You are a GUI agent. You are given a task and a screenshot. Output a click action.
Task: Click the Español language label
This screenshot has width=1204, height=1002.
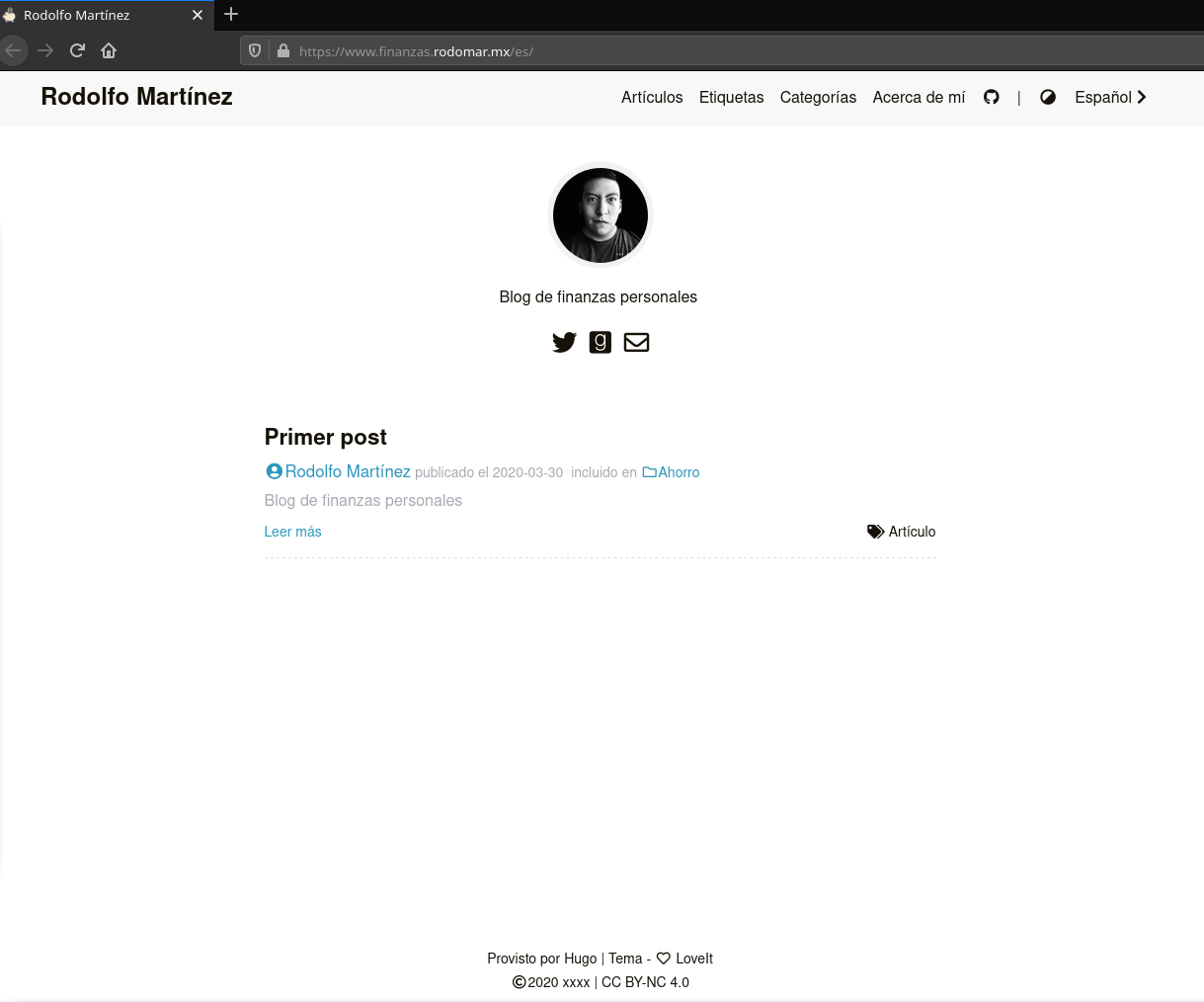1103,97
